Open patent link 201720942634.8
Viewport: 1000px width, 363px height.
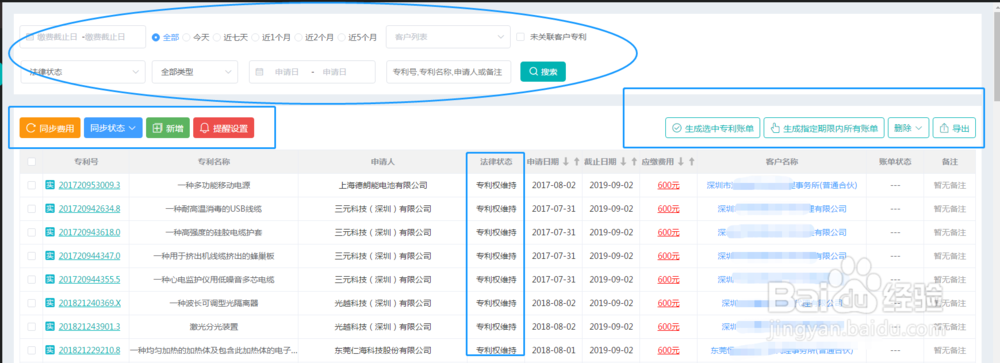[89, 209]
